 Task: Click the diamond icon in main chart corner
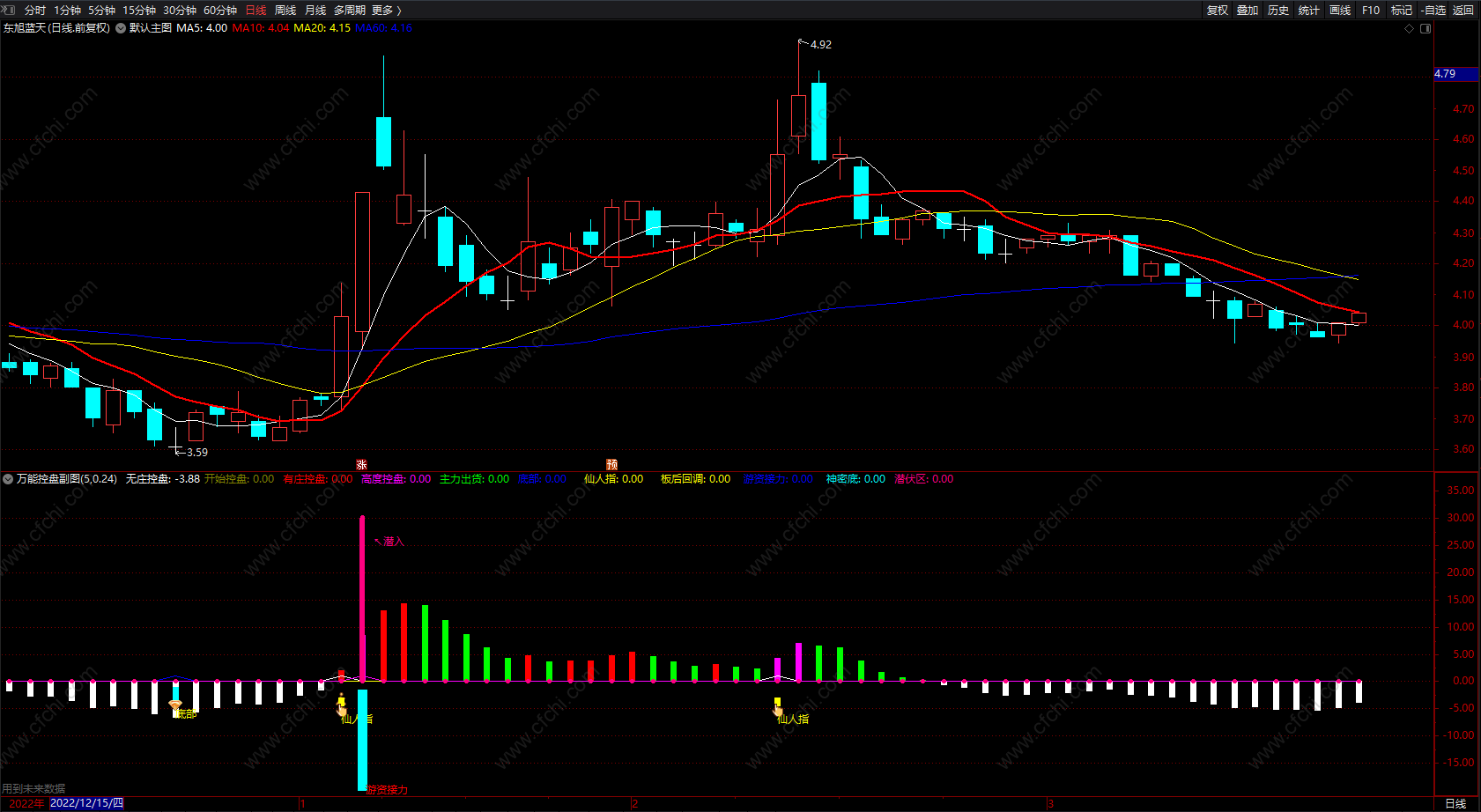pos(1409,28)
